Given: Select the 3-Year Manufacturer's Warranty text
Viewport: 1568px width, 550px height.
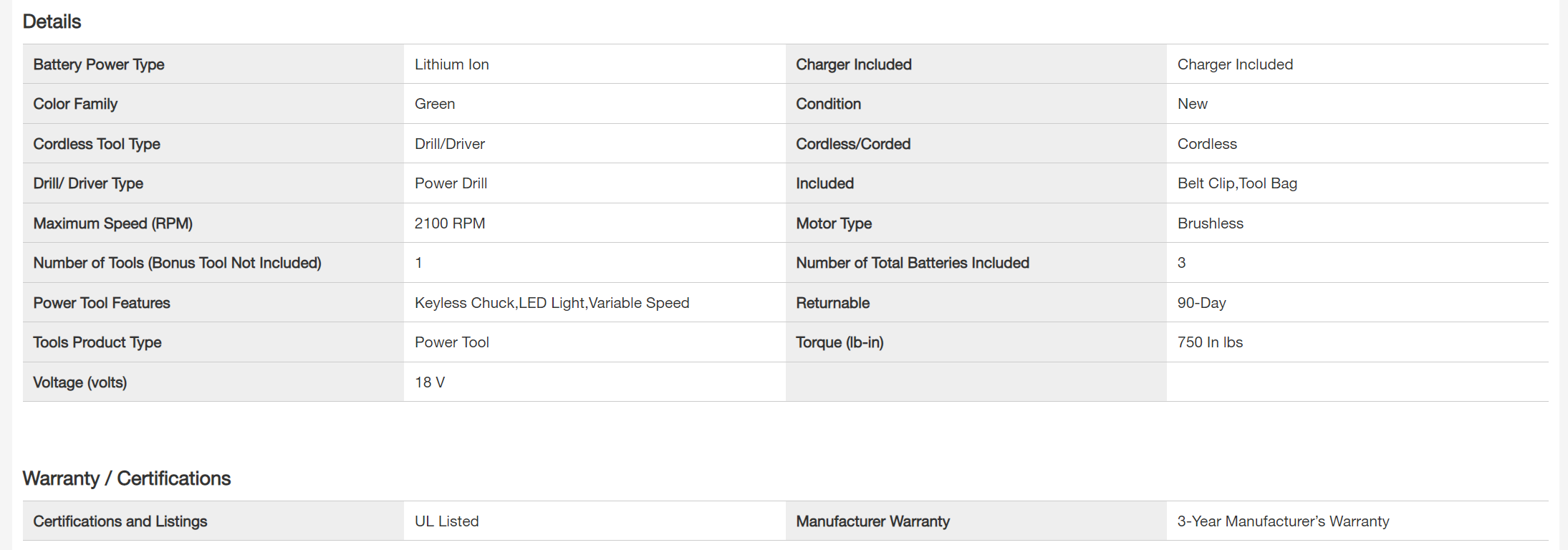Looking at the screenshot, I should [x=1282, y=521].
